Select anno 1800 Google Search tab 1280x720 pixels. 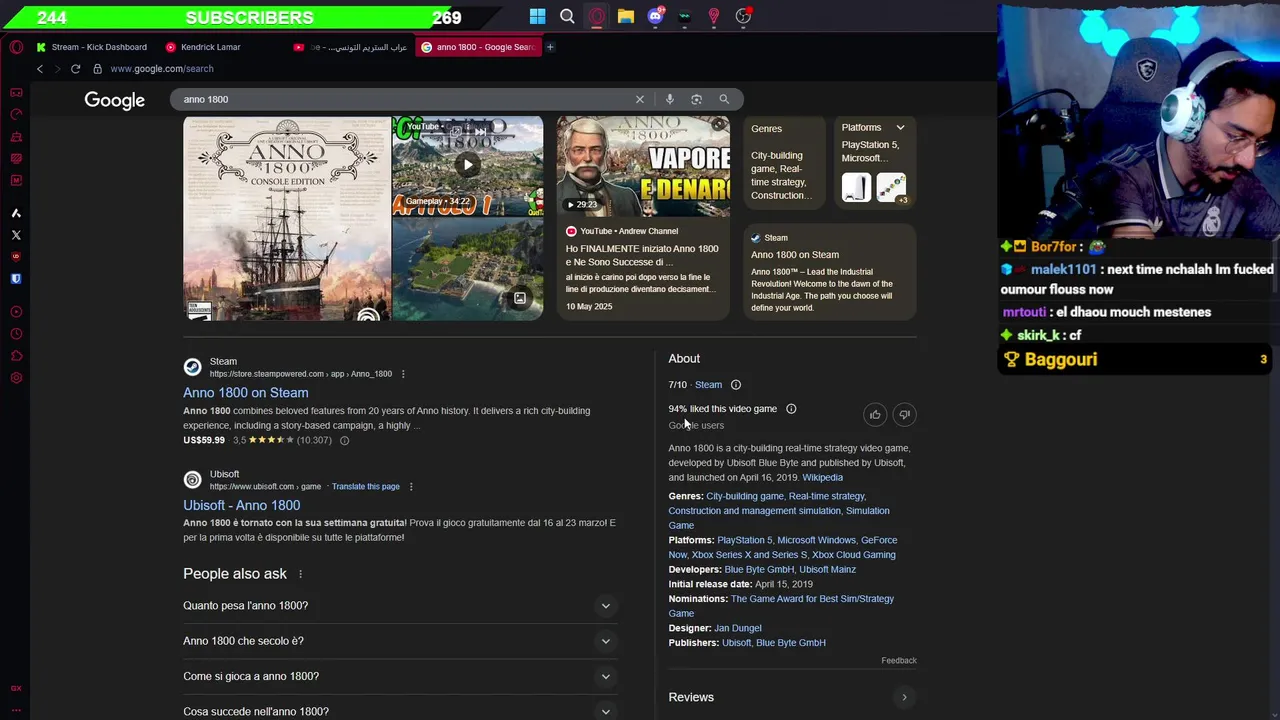[478, 47]
